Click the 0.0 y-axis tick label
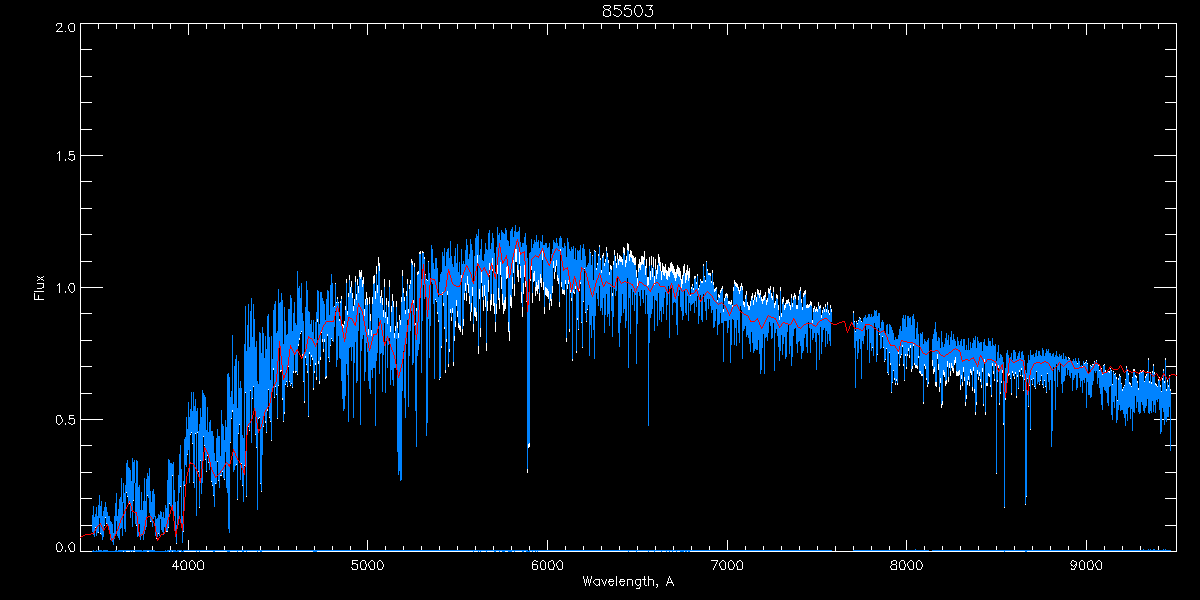1200x600 pixels. pyautogui.click(x=65, y=547)
